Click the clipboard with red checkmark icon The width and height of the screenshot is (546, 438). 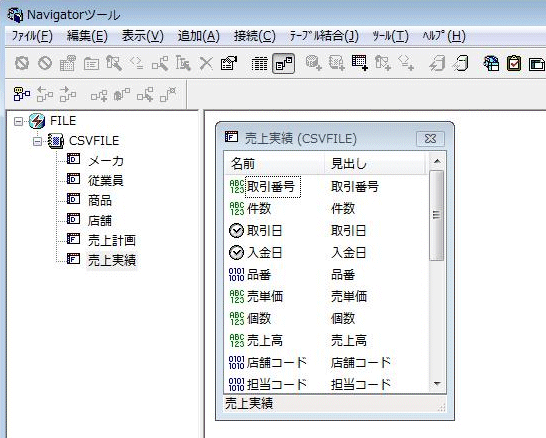point(514,64)
